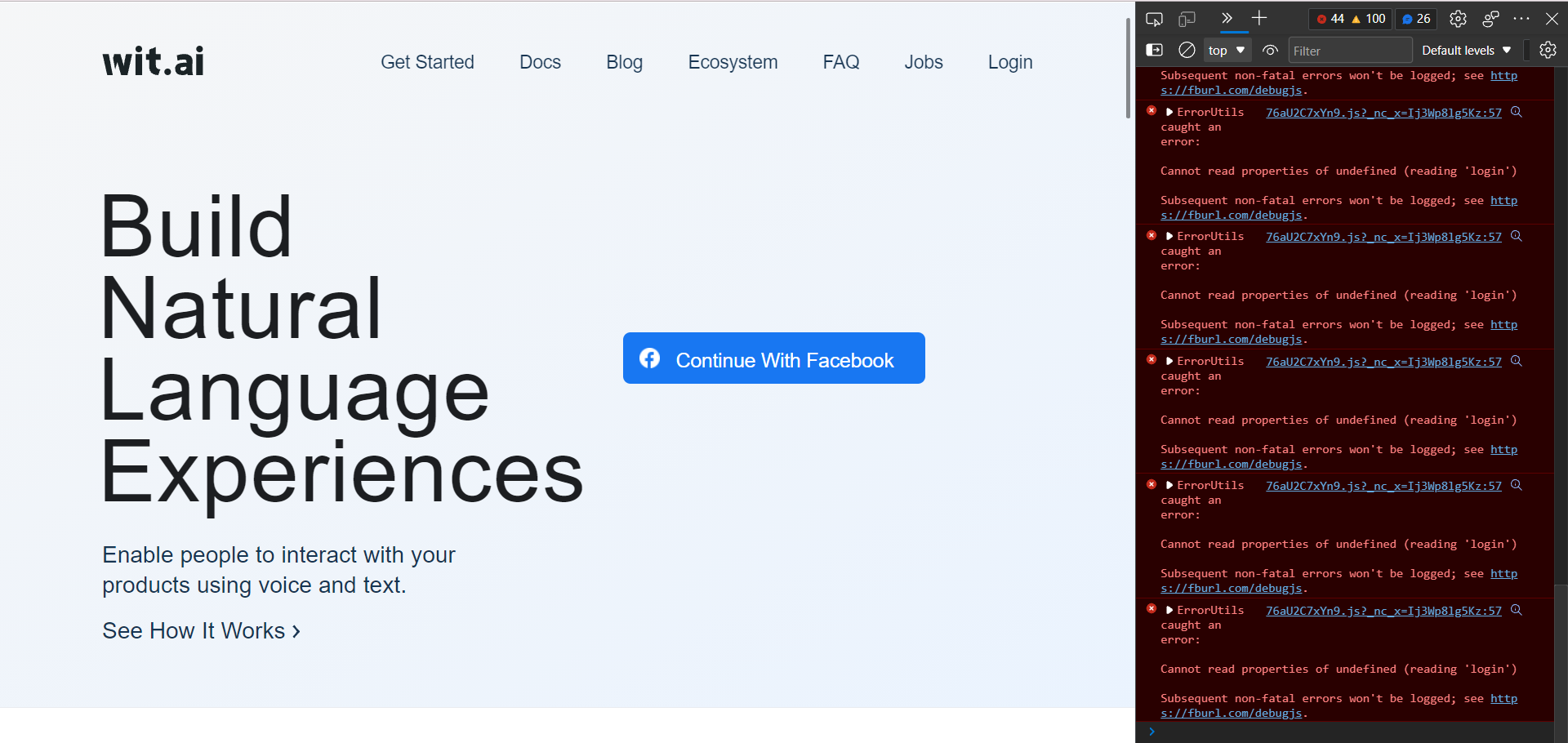Add a new DevTools tool tab with plus

click(1259, 18)
